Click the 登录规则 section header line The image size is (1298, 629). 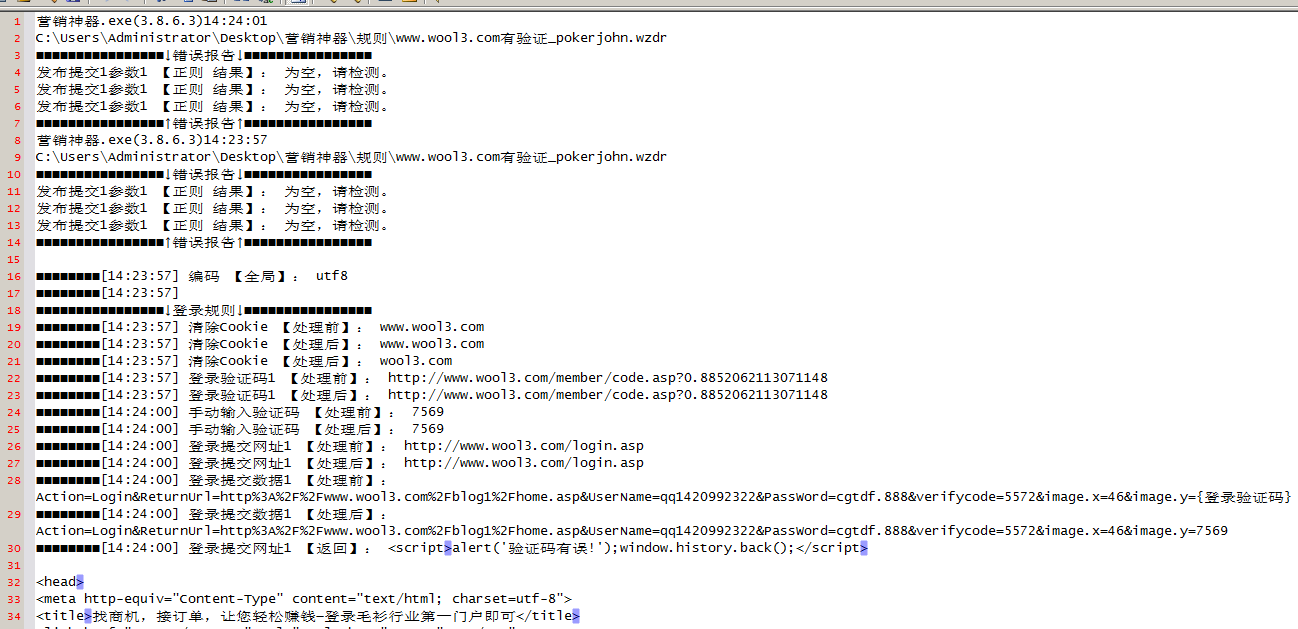click(203, 310)
